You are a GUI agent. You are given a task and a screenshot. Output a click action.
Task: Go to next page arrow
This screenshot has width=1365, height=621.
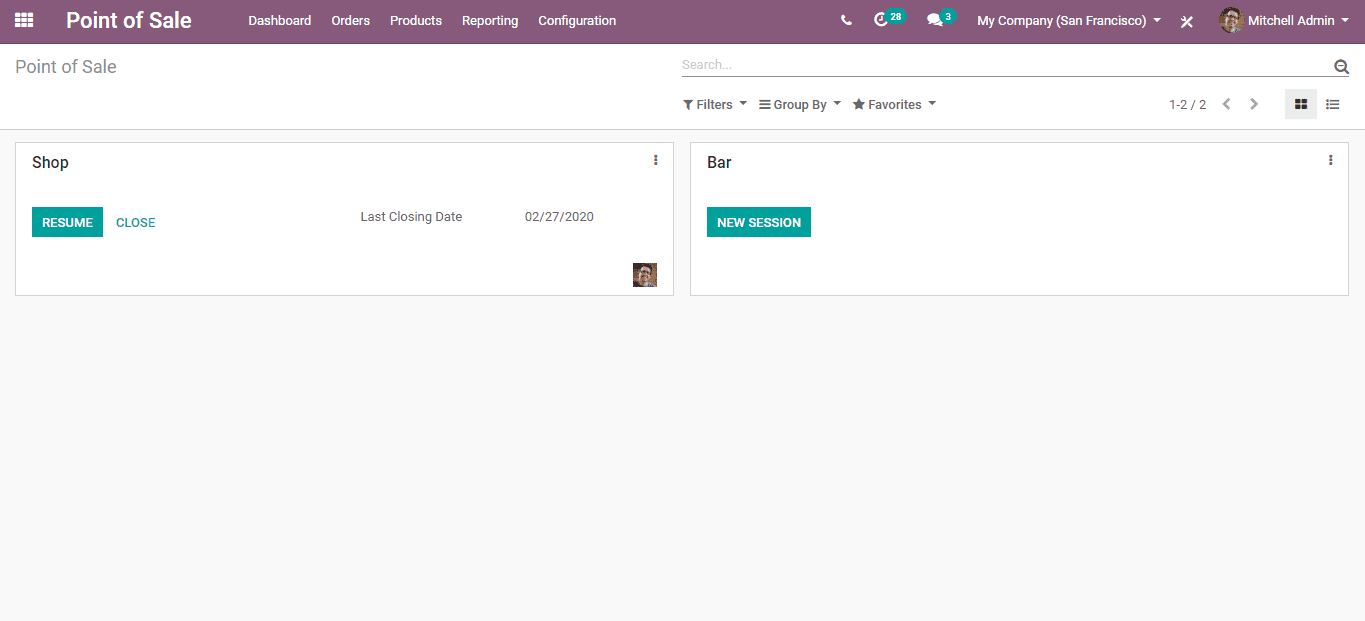click(x=1254, y=104)
